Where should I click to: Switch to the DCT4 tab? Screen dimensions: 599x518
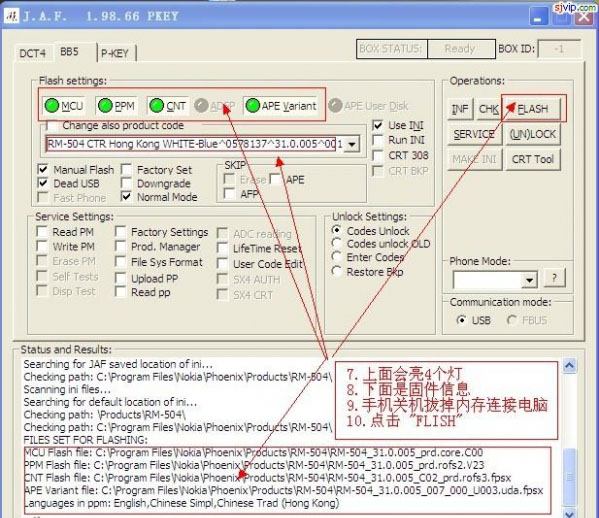(32, 53)
